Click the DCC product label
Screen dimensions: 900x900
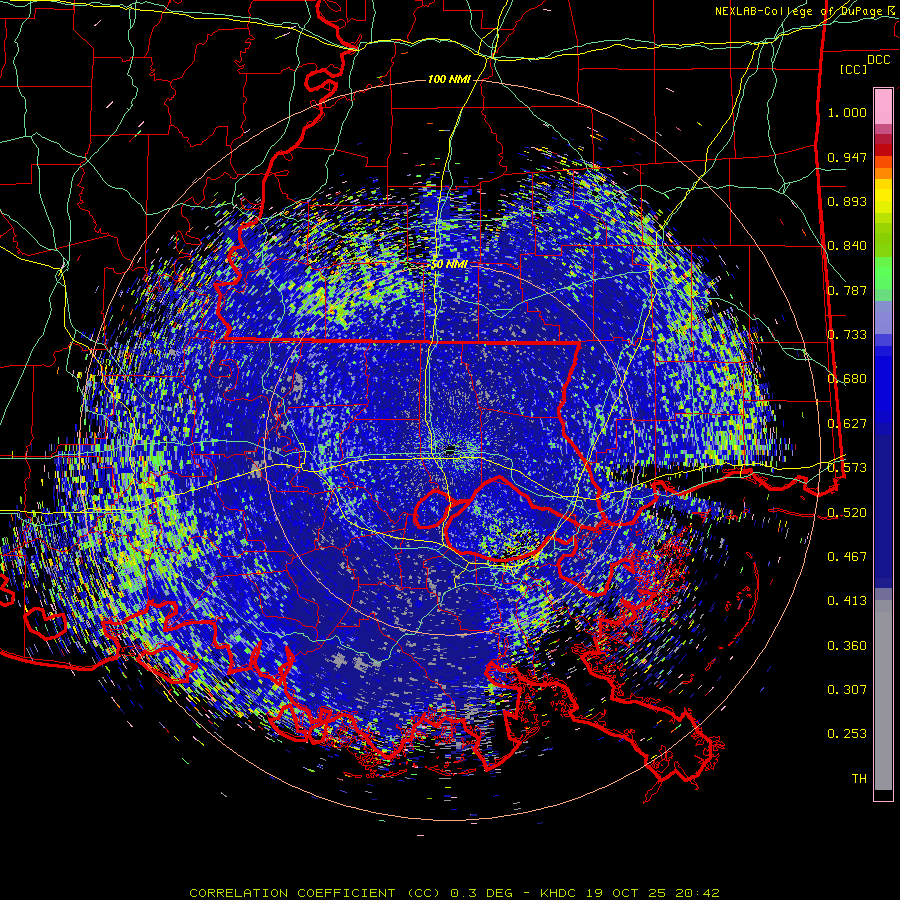pos(878,60)
